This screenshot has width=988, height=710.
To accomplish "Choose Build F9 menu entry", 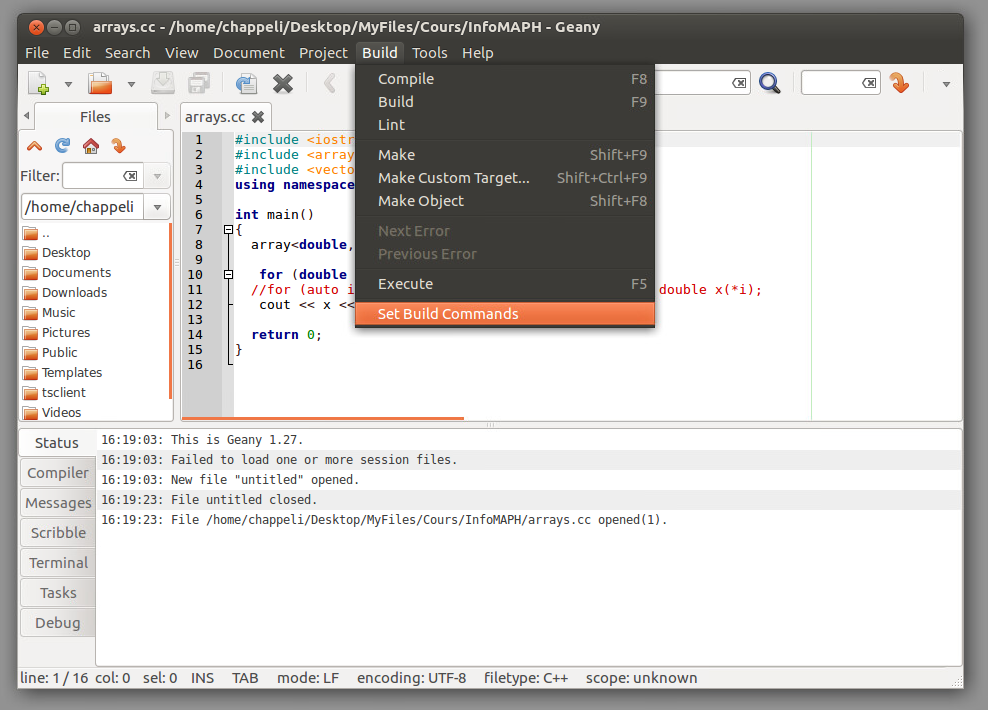I will coord(505,102).
